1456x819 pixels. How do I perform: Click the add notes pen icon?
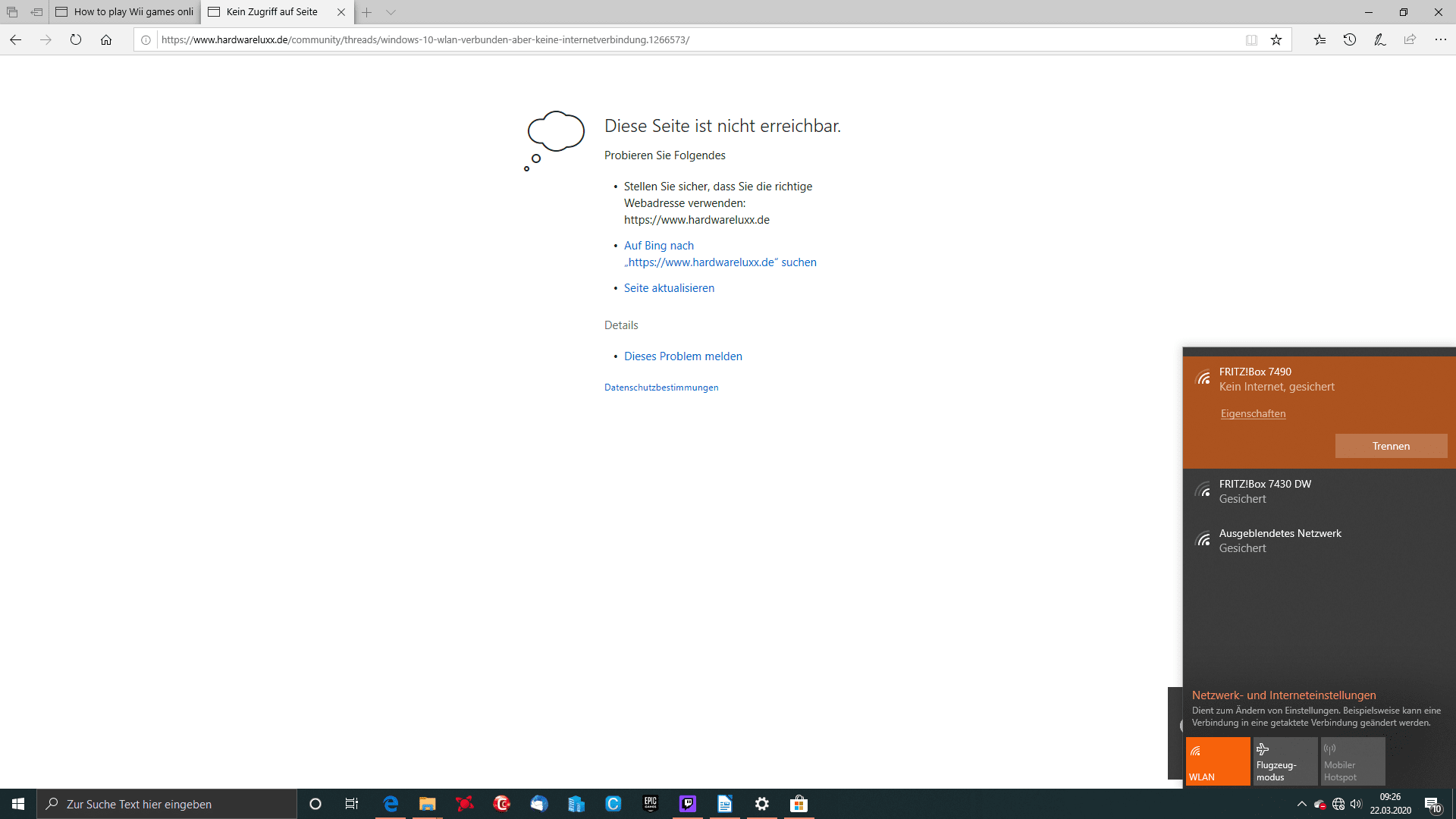point(1379,40)
